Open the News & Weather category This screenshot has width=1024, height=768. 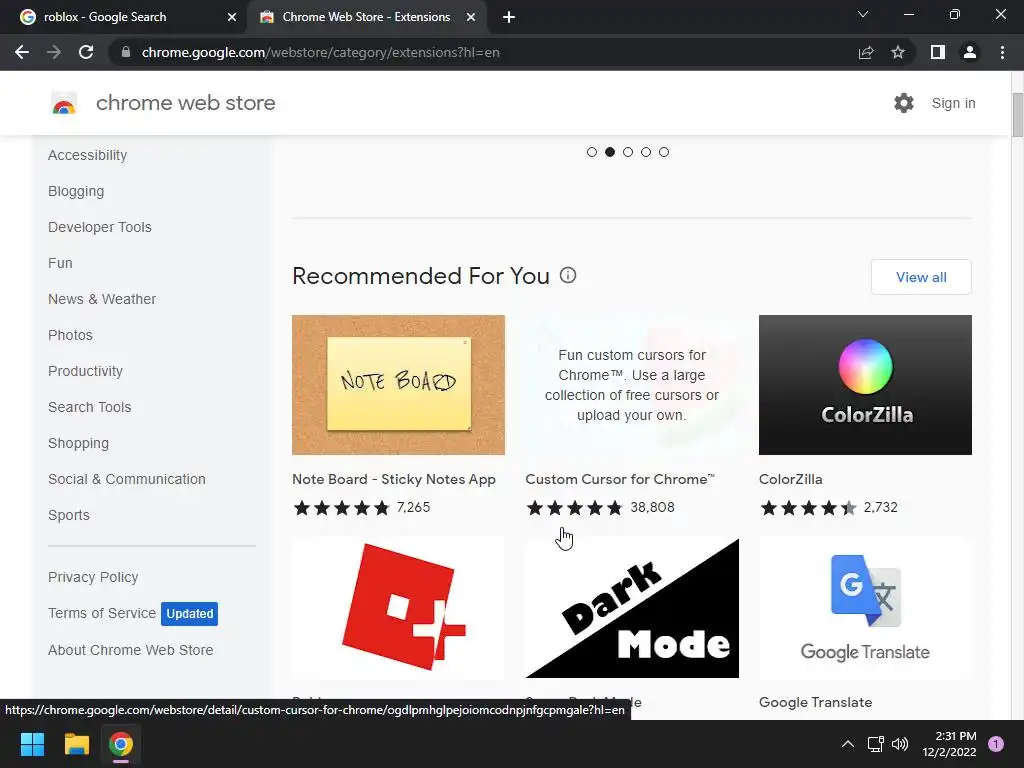(102, 299)
